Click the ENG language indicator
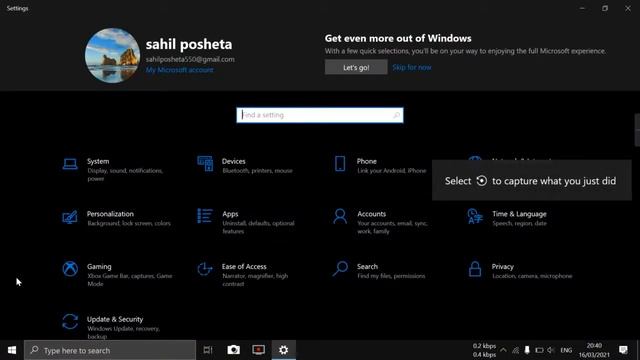 pyautogui.click(x=566, y=350)
